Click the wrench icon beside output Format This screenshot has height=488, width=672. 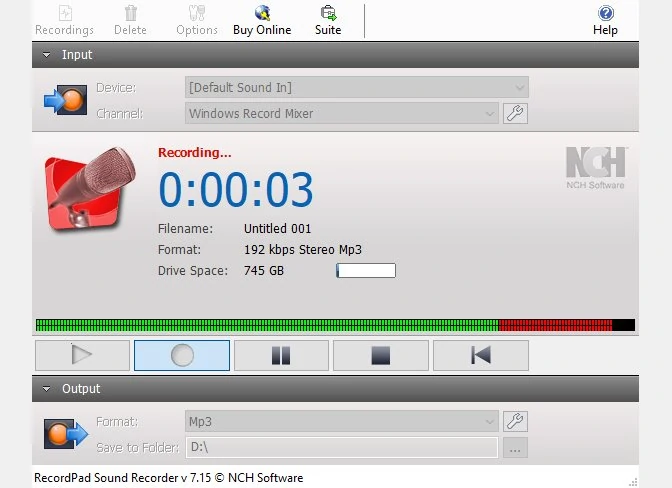click(x=515, y=422)
